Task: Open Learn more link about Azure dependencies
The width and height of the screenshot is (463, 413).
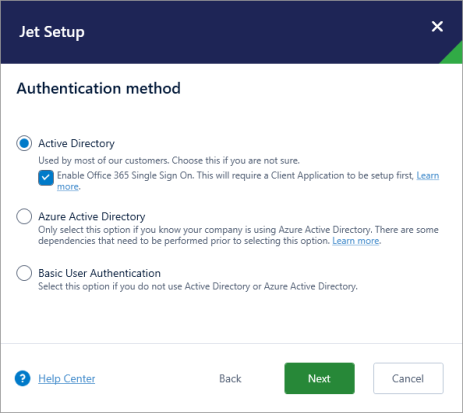Action: [x=356, y=241]
